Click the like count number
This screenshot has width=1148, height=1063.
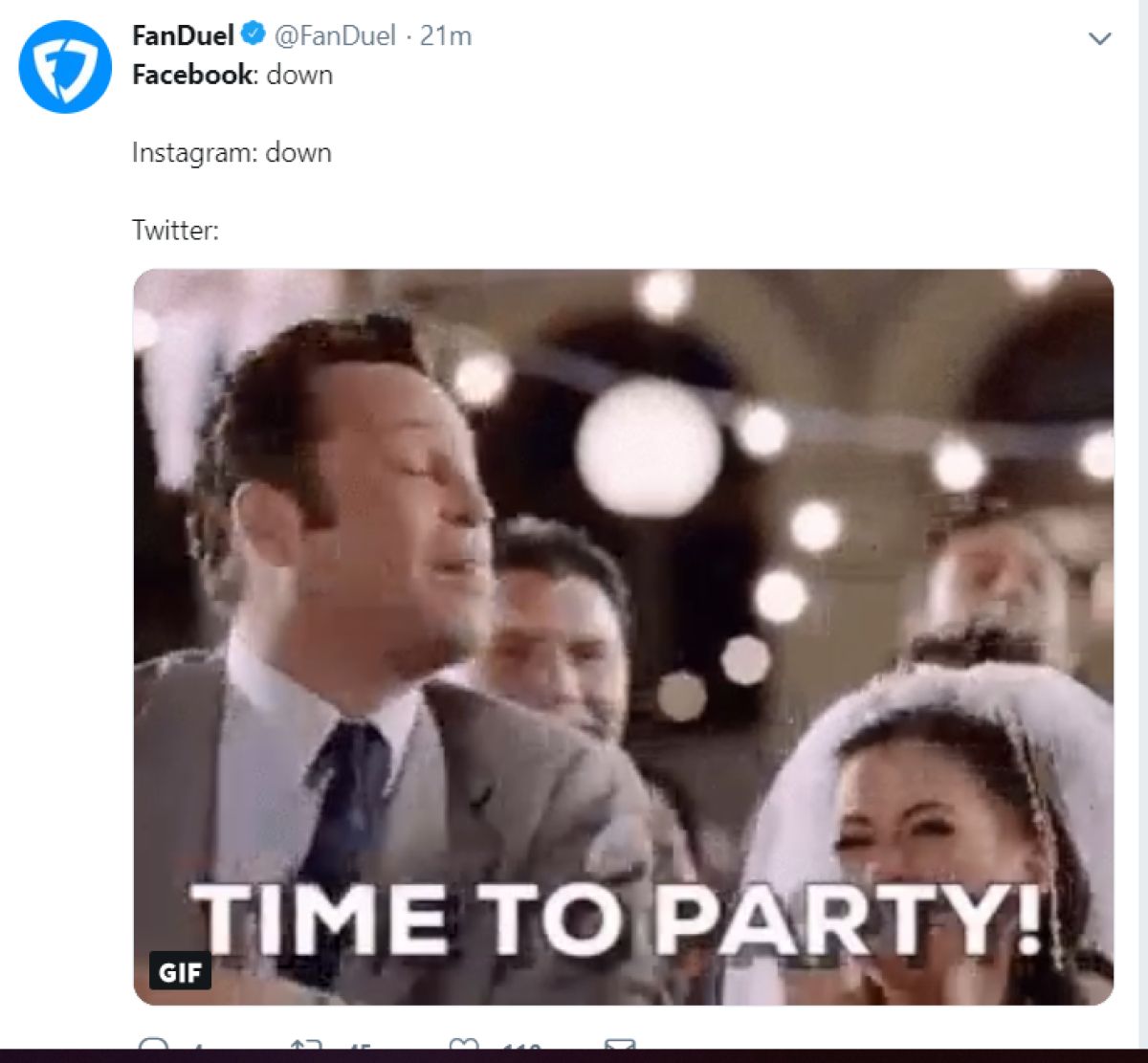pyautogui.click(x=521, y=1046)
